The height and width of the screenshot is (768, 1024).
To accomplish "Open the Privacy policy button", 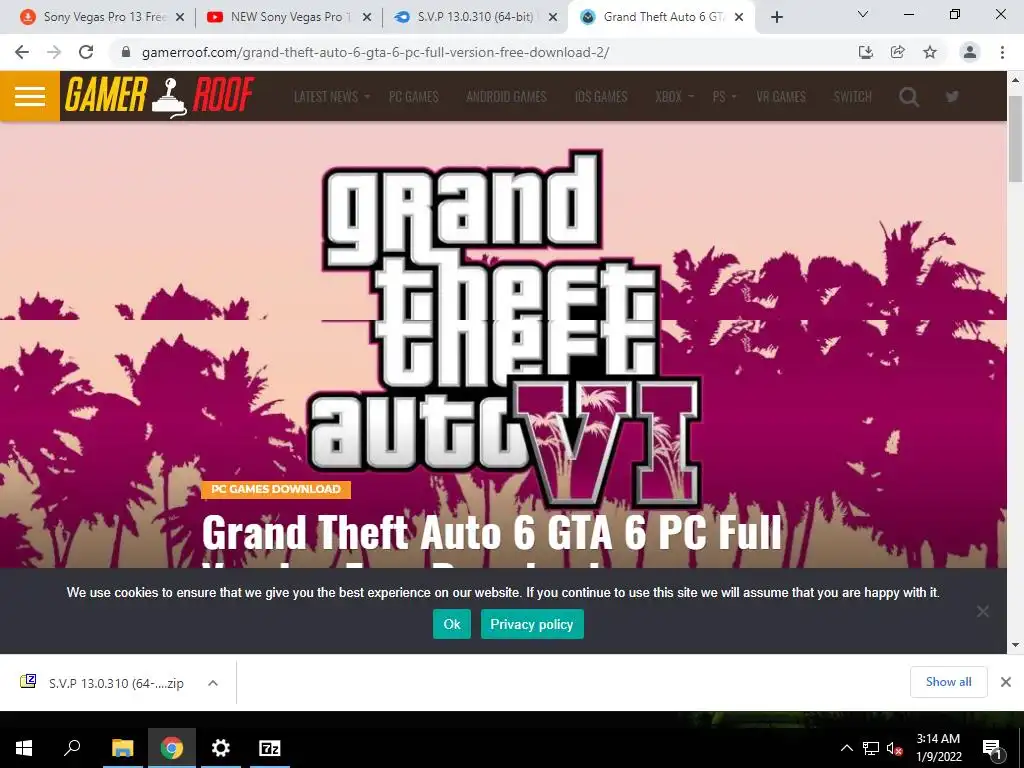I will coord(532,624).
